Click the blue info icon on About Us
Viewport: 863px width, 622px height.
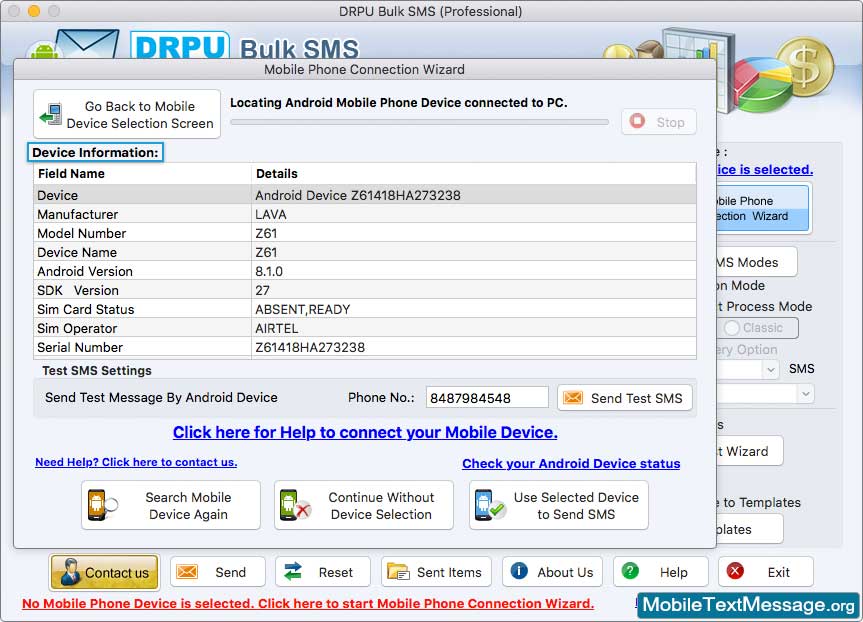click(x=518, y=571)
